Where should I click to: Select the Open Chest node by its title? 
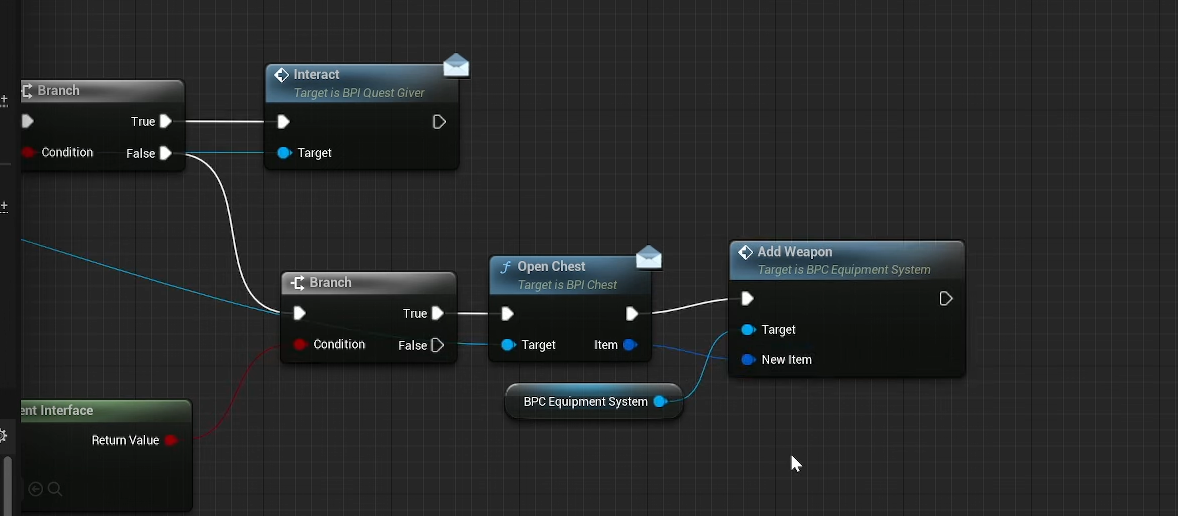pos(551,267)
